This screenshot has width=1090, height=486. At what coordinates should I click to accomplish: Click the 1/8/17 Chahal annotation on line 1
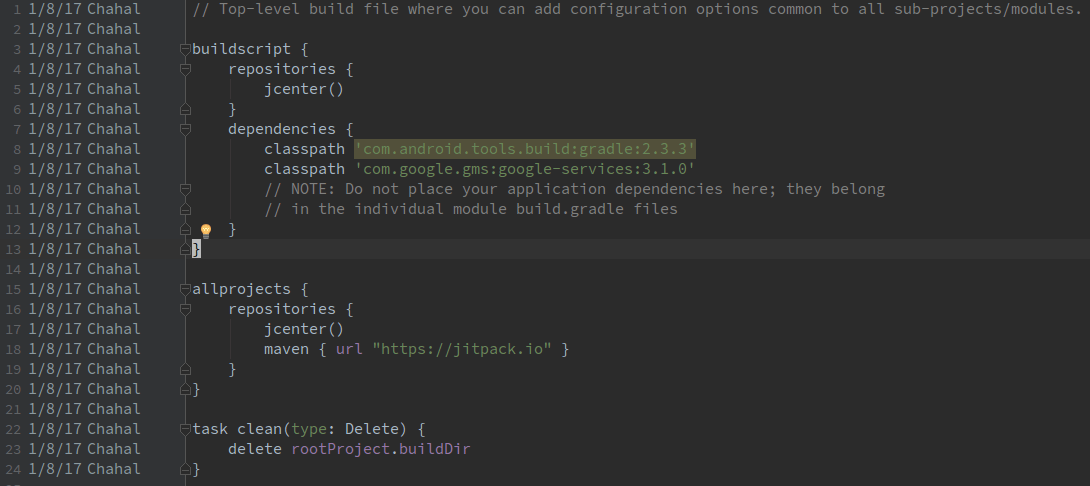[84, 9]
